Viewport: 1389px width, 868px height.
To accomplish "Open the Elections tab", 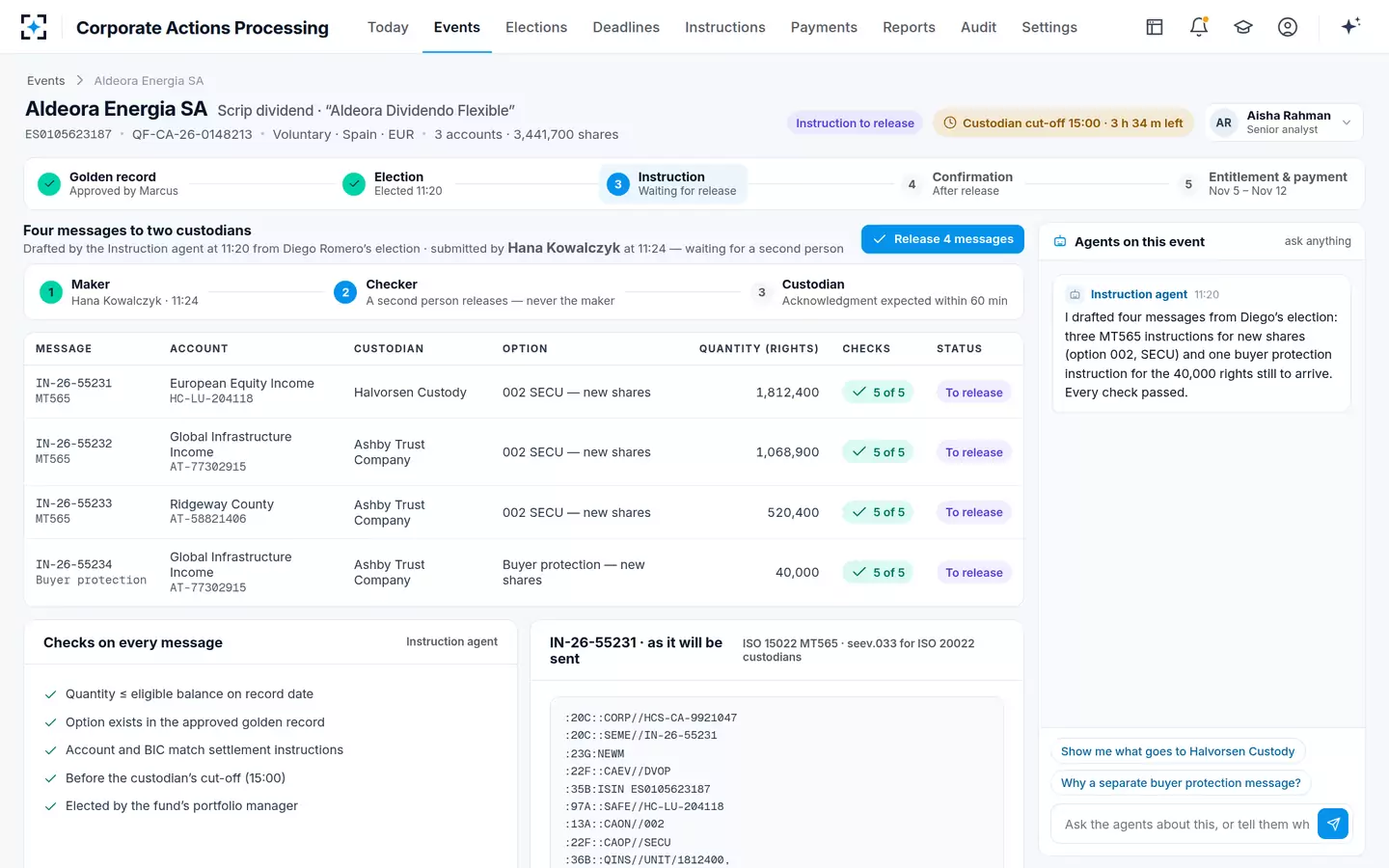I will click(x=536, y=27).
